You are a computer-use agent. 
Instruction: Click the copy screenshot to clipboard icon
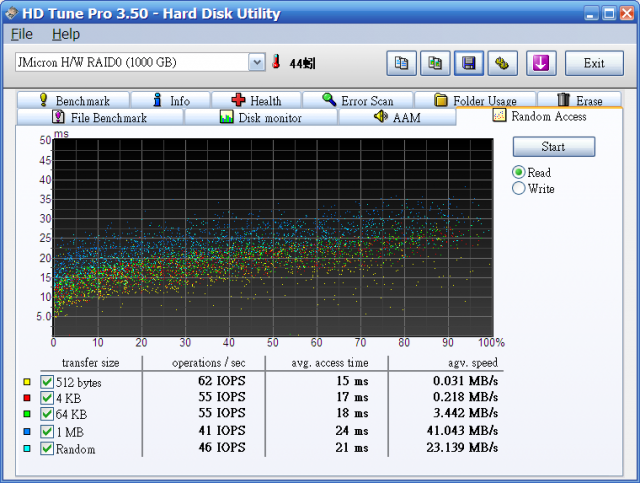tap(434, 63)
